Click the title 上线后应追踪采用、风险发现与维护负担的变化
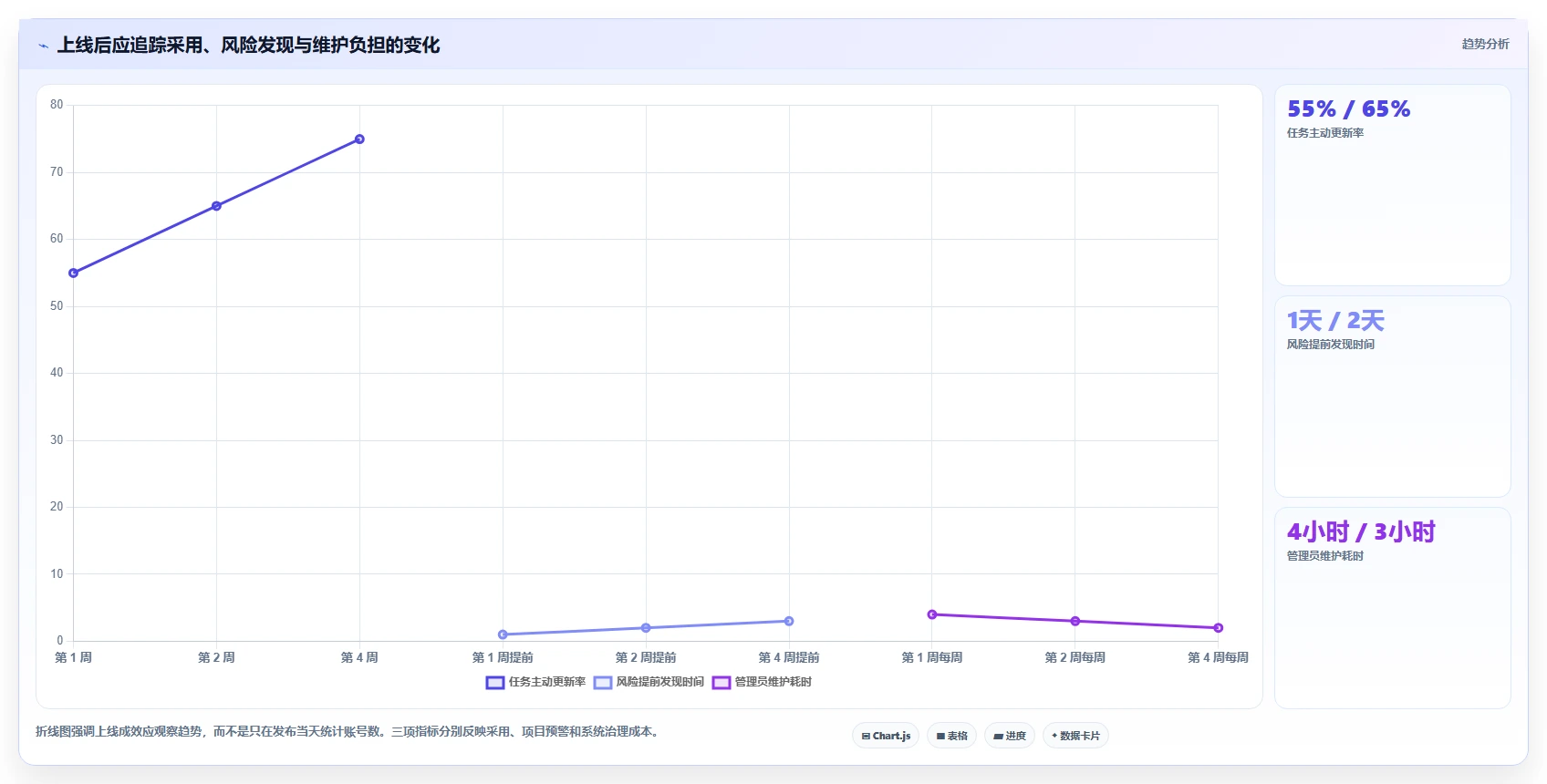This screenshot has height=784, width=1547. click(x=248, y=46)
